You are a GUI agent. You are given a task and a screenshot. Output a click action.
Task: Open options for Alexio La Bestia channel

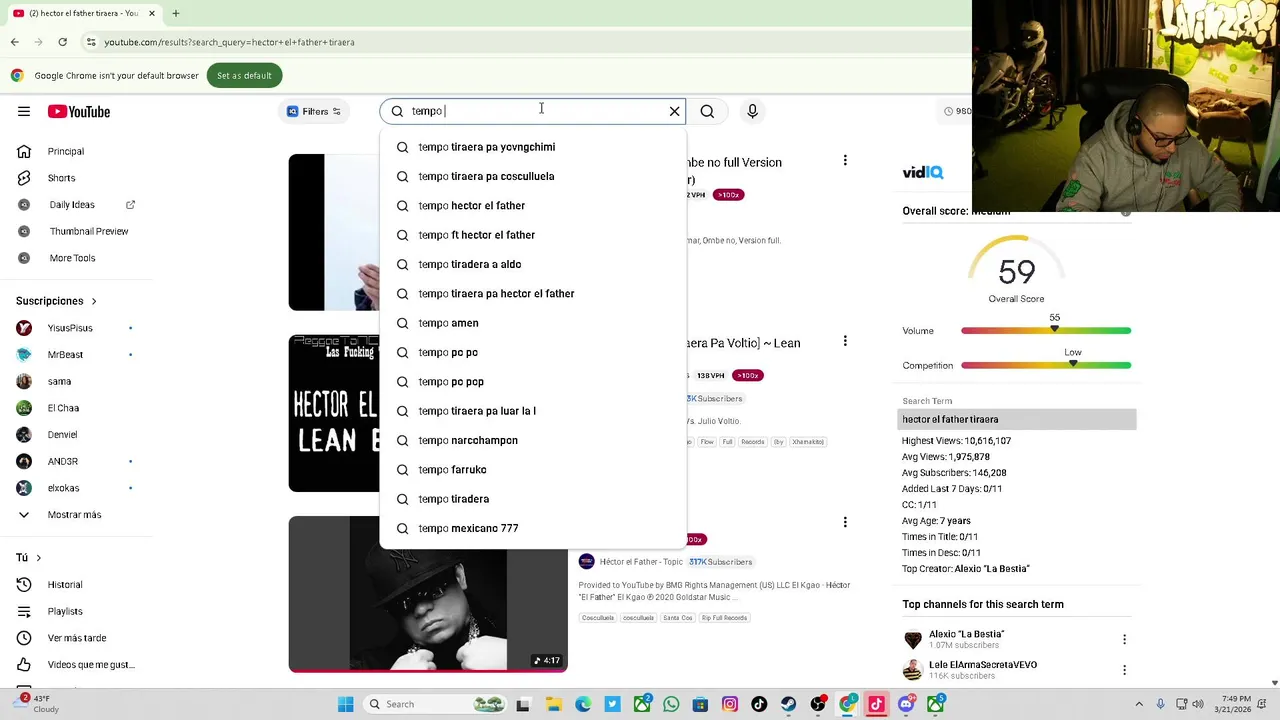1124,640
